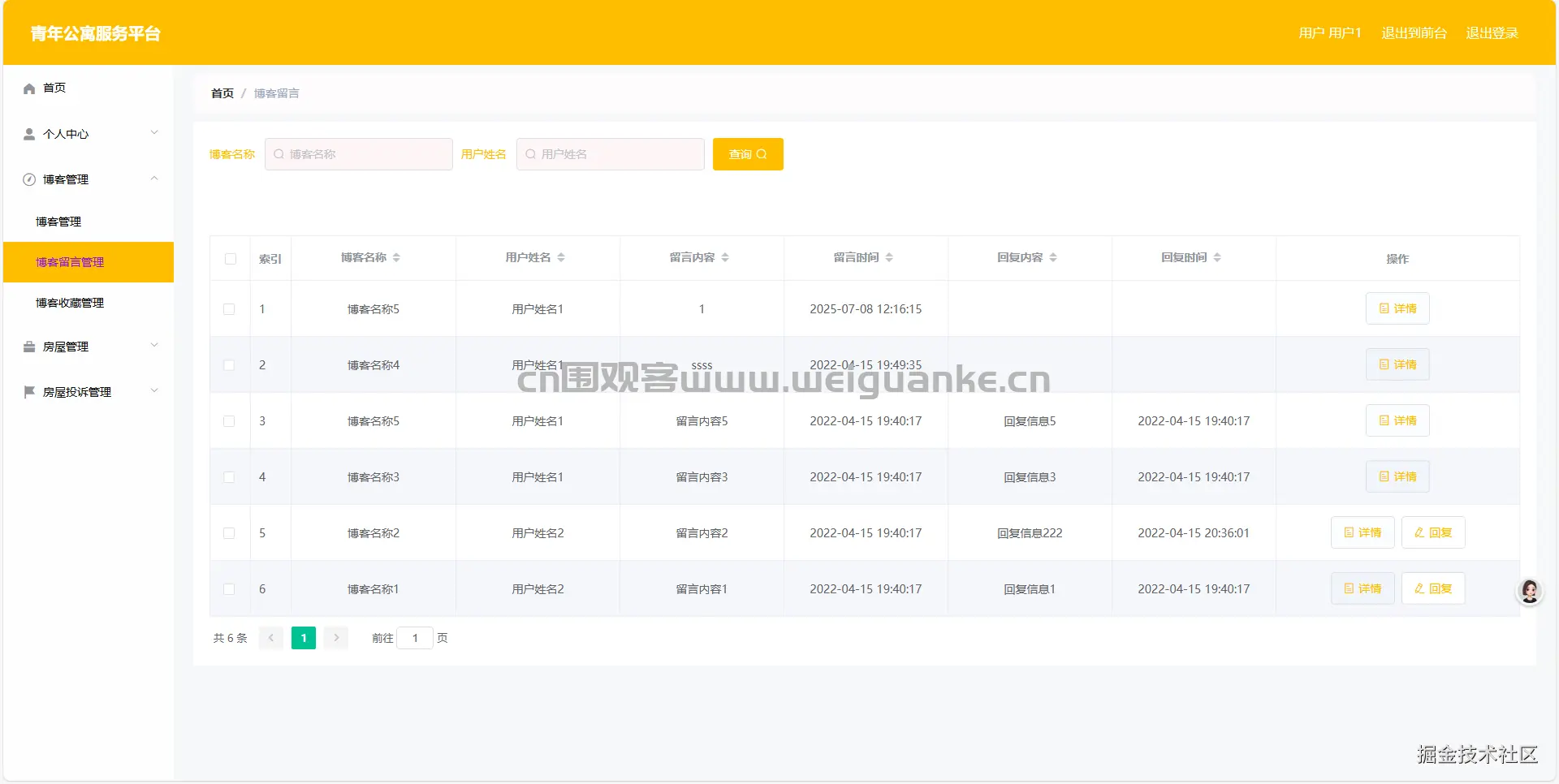
Task: Expand the 房屋管理 menu chevron
Action: [154, 346]
